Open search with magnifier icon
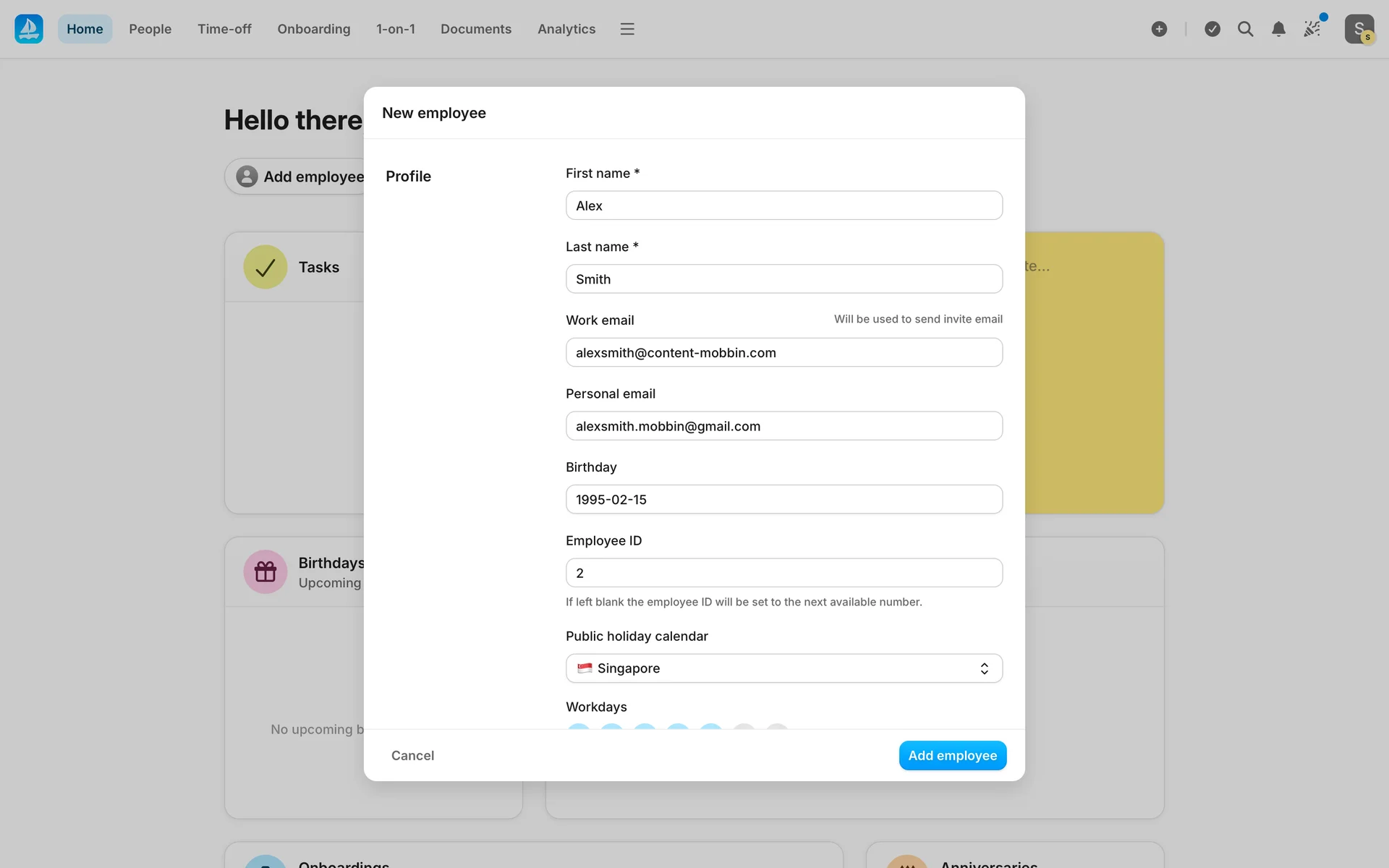 (x=1245, y=29)
